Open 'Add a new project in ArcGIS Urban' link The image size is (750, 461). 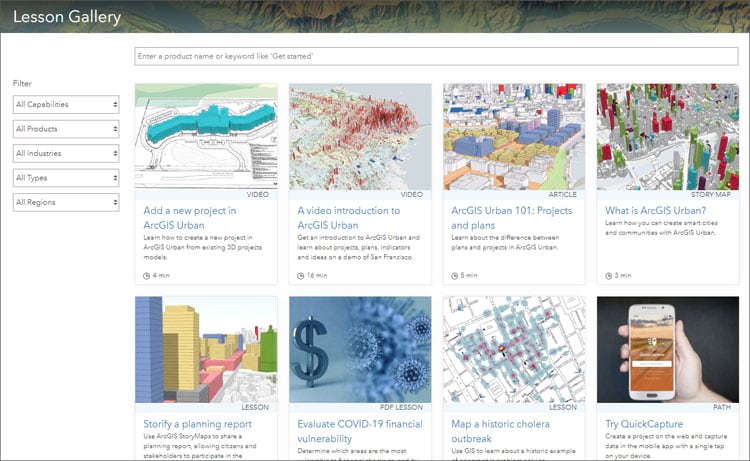pos(190,218)
